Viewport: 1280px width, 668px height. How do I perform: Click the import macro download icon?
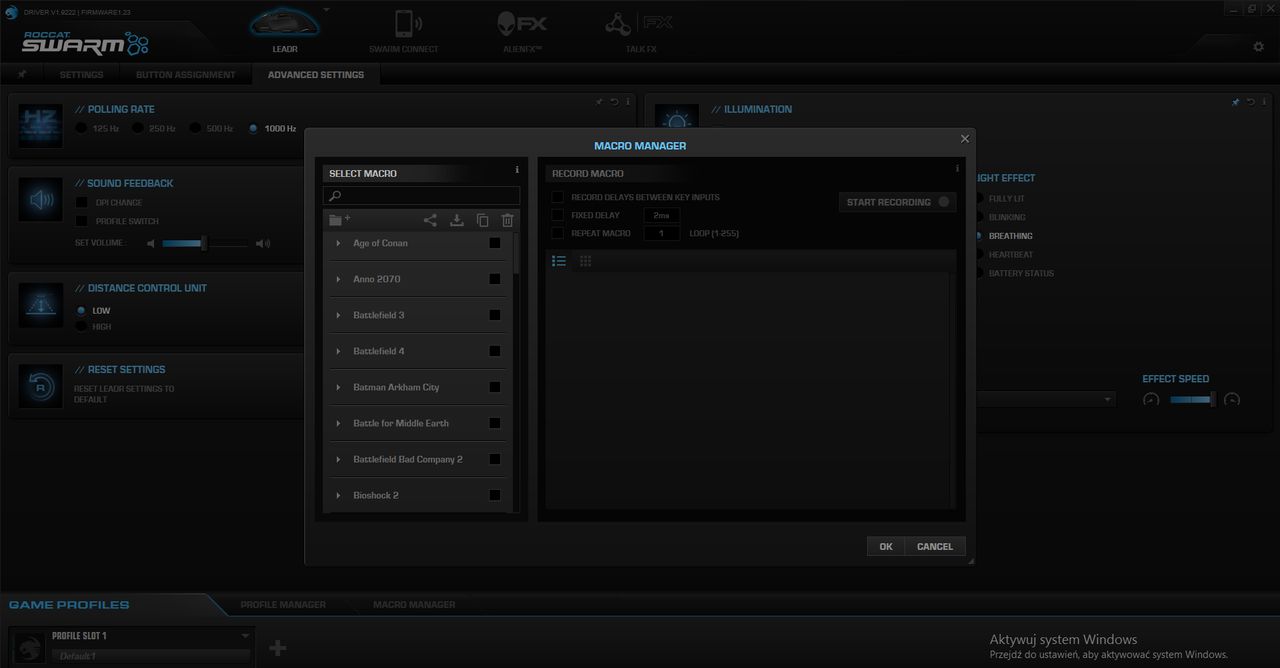point(457,220)
